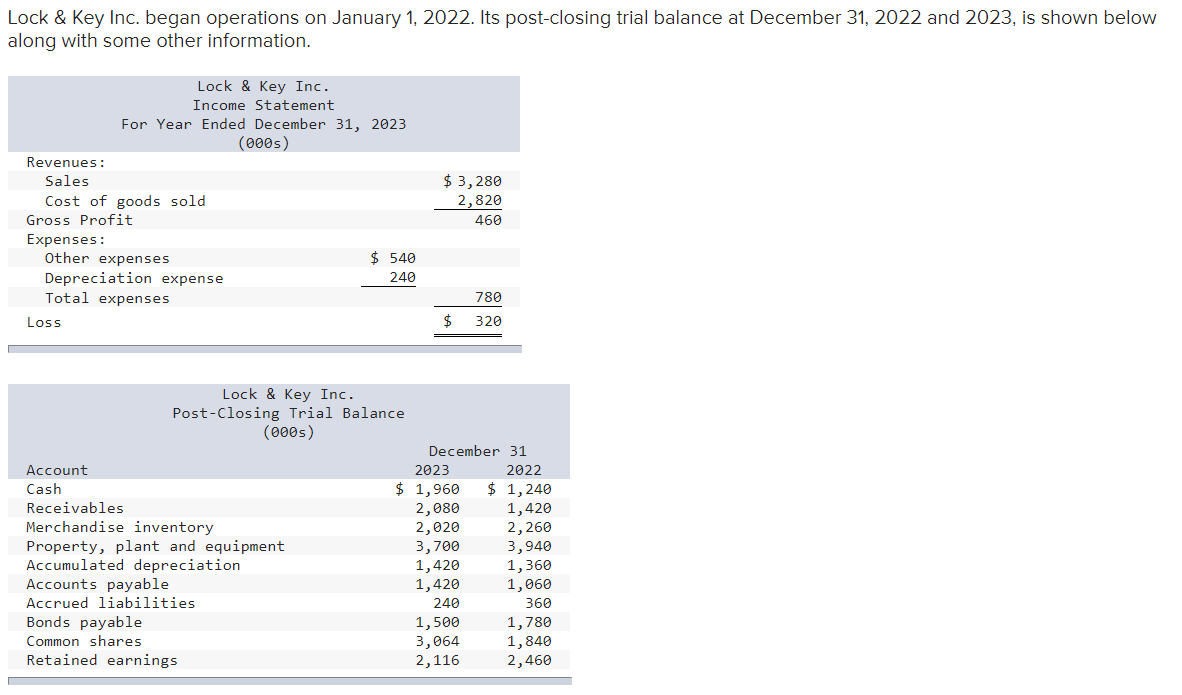Click the 'Bonds payable' account label
1182x695 pixels.
pyautogui.click(x=84, y=623)
